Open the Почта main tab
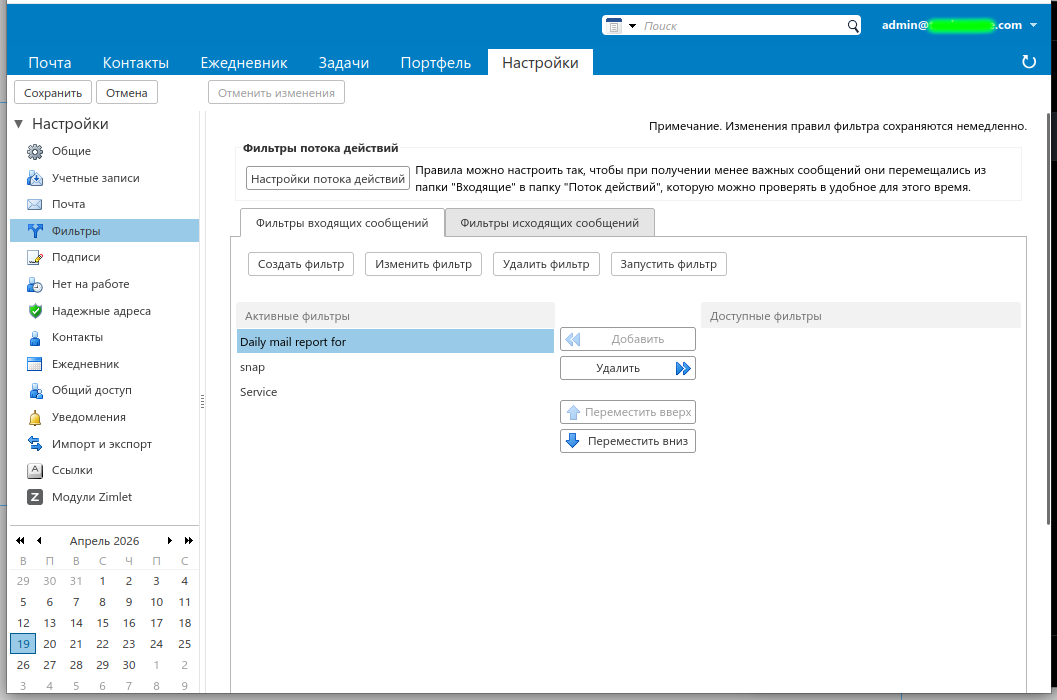 click(x=50, y=63)
